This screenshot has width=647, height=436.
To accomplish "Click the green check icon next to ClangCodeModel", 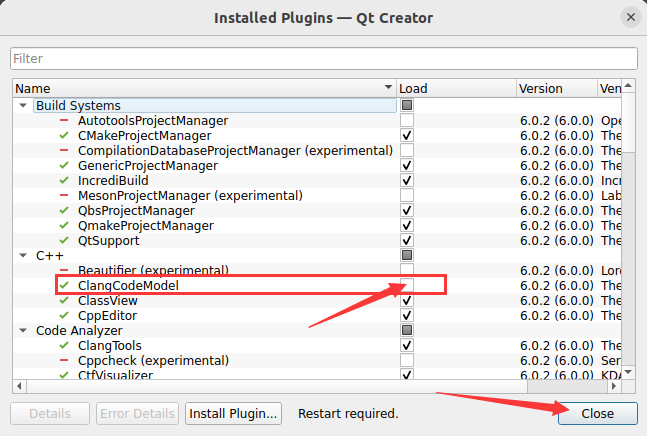I will click(64, 285).
